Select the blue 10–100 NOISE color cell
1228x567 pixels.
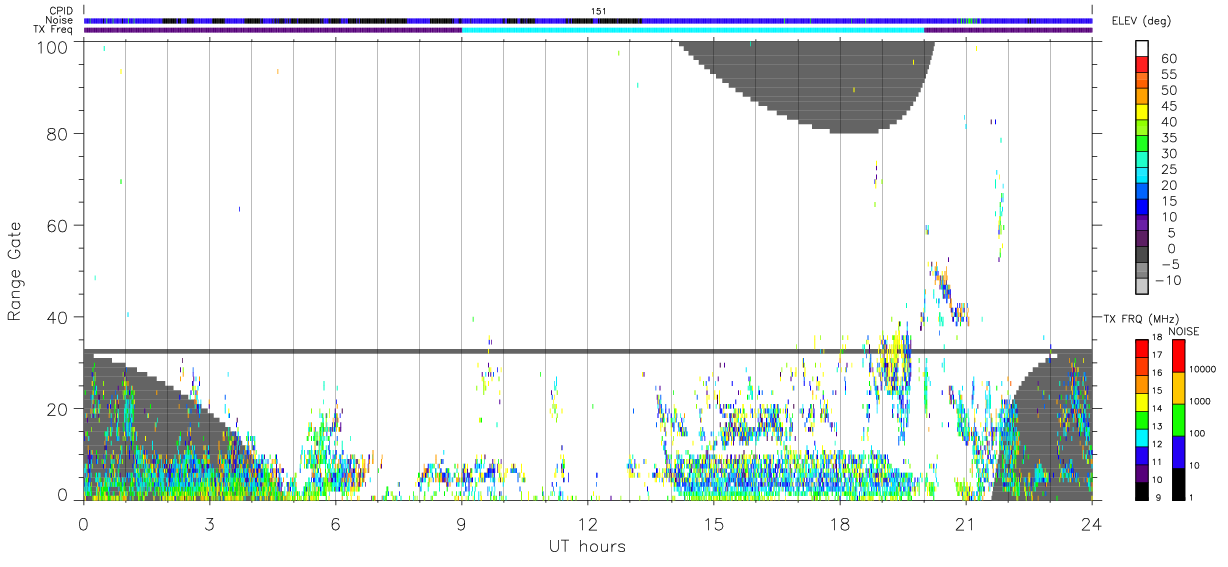1178,452
